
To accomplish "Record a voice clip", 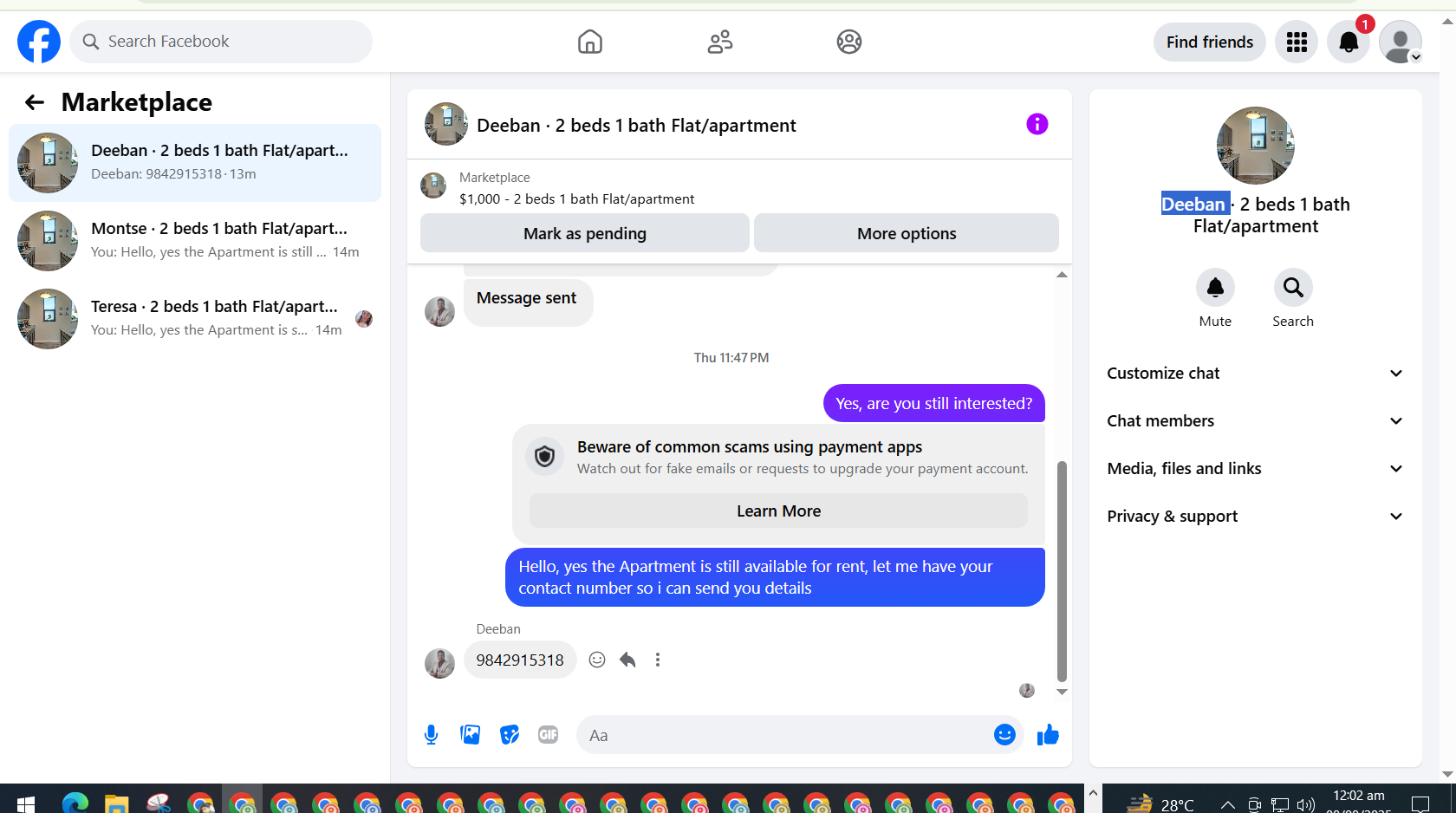I will [431, 735].
